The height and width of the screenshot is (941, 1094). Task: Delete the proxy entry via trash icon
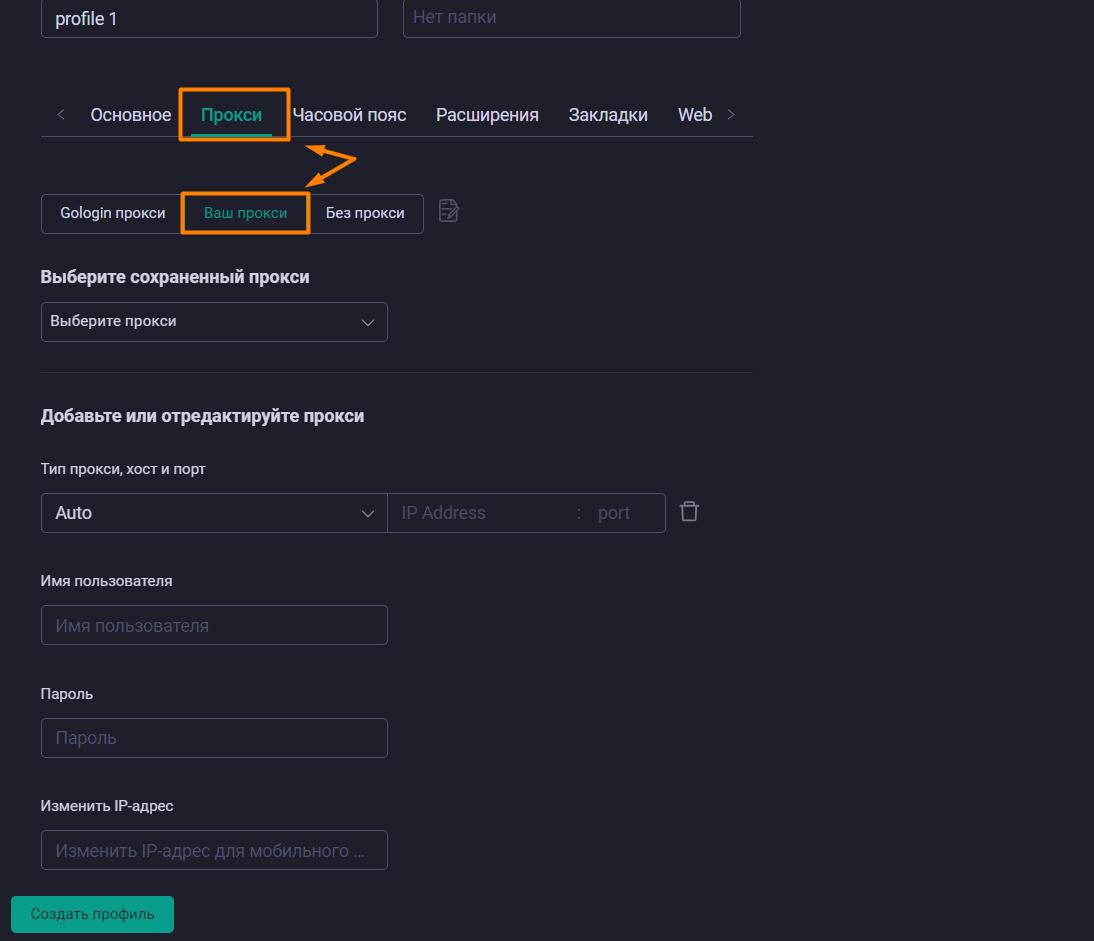click(688, 511)
